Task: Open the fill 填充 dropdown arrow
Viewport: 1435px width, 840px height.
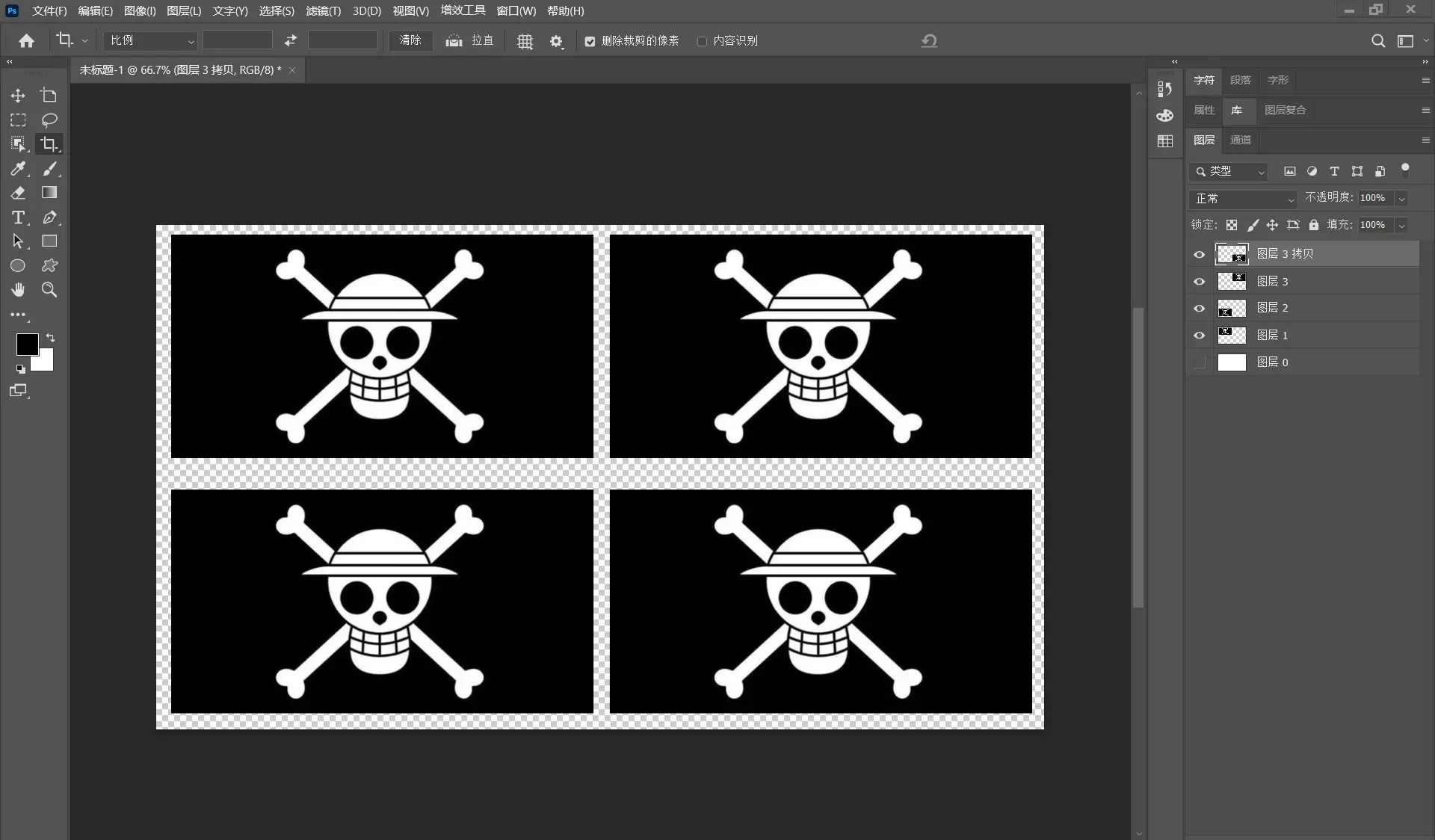Action: [x=1402, y=225]
